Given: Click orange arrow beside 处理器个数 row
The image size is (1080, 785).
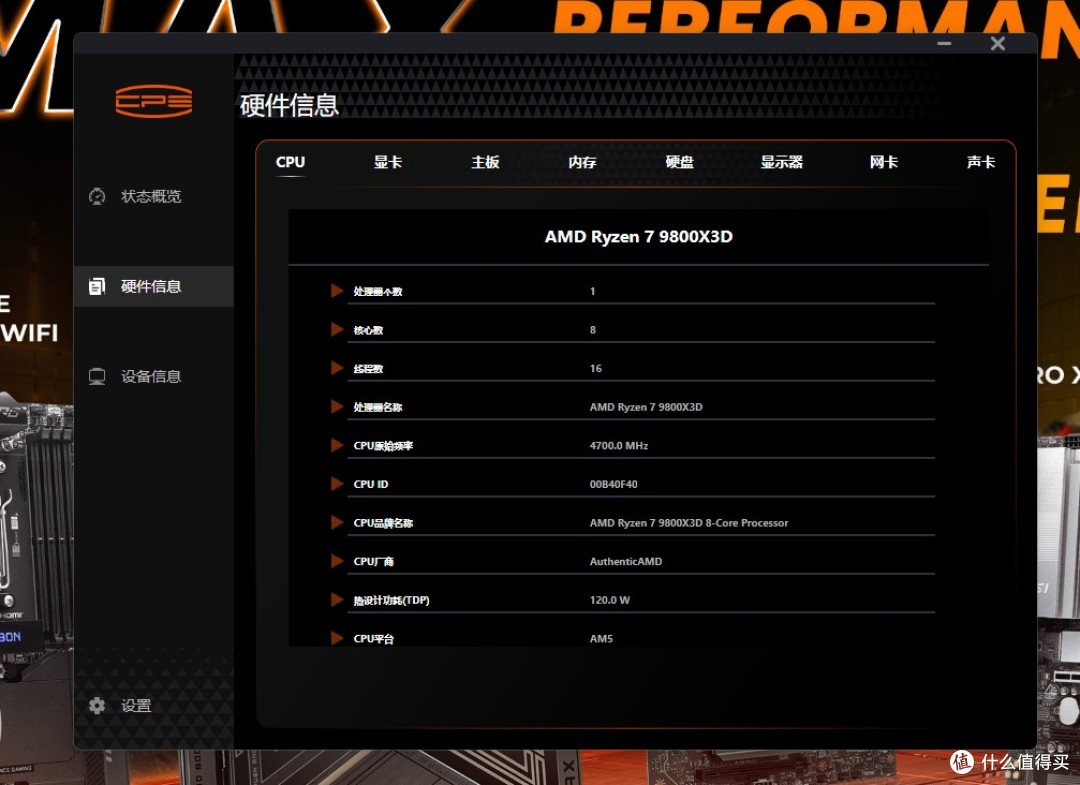Looking at the screenshot, I should (337, 291).
